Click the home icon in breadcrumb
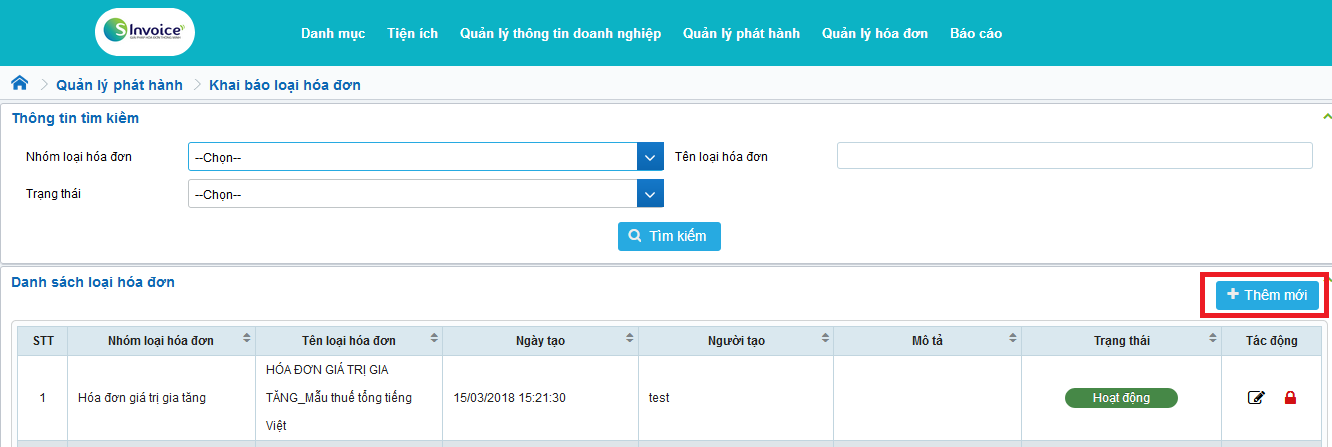Screen dimensions: 1332x447 tap(19, 84)
